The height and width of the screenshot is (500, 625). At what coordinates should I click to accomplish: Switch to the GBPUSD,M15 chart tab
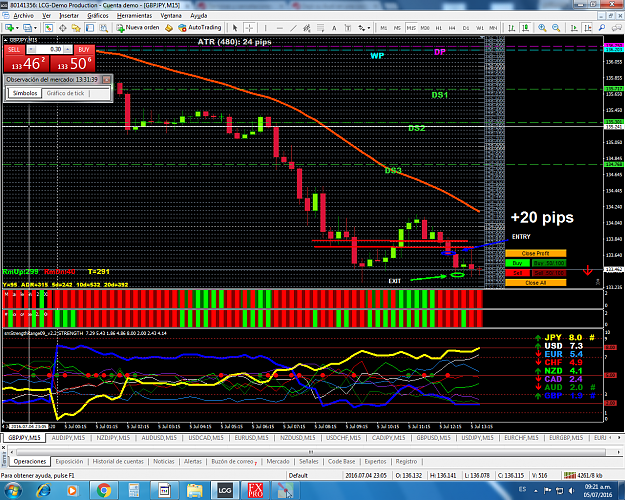[433, 438]
